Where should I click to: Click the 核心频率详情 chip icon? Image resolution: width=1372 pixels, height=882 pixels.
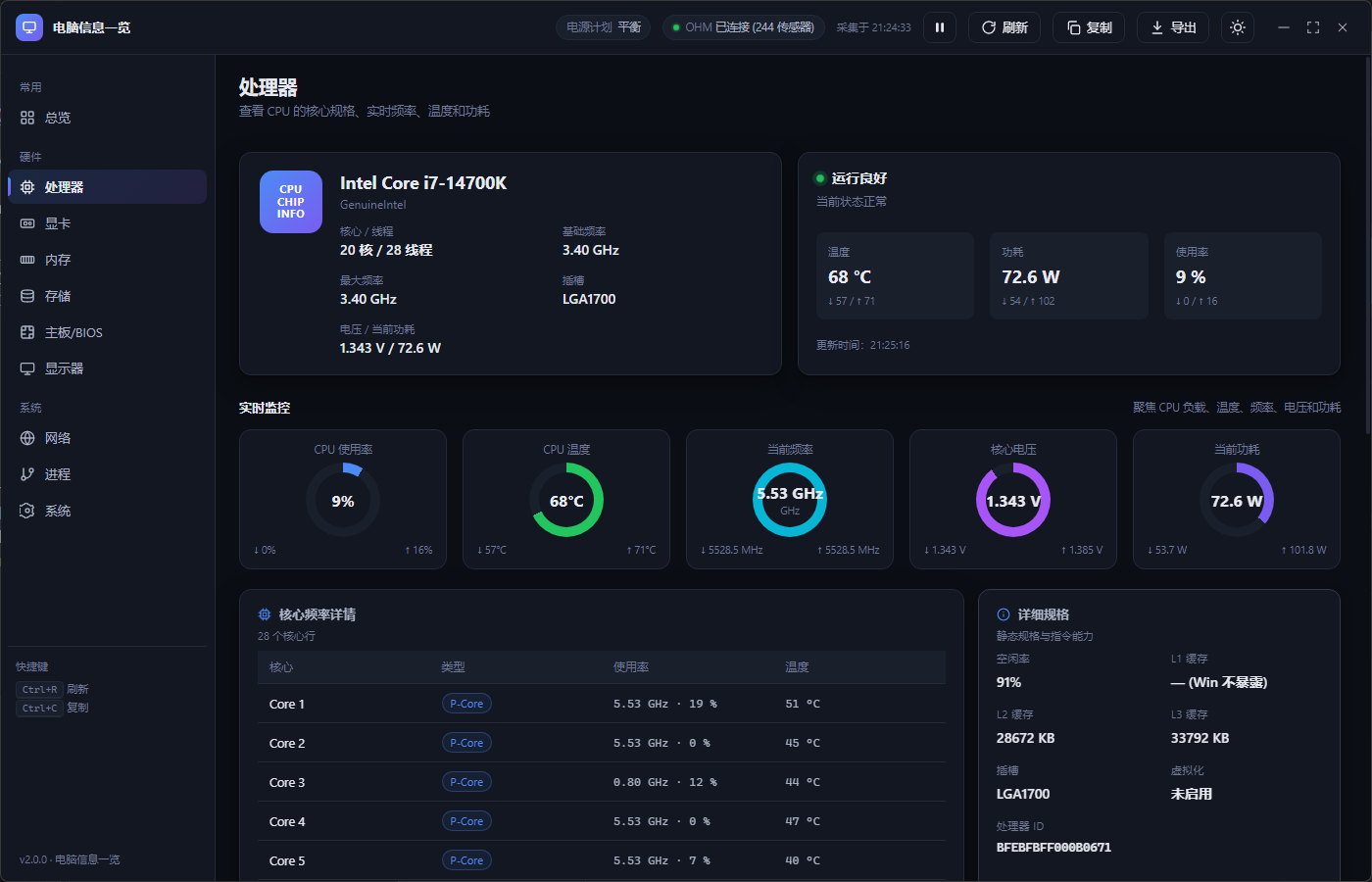tap(265, 614)
